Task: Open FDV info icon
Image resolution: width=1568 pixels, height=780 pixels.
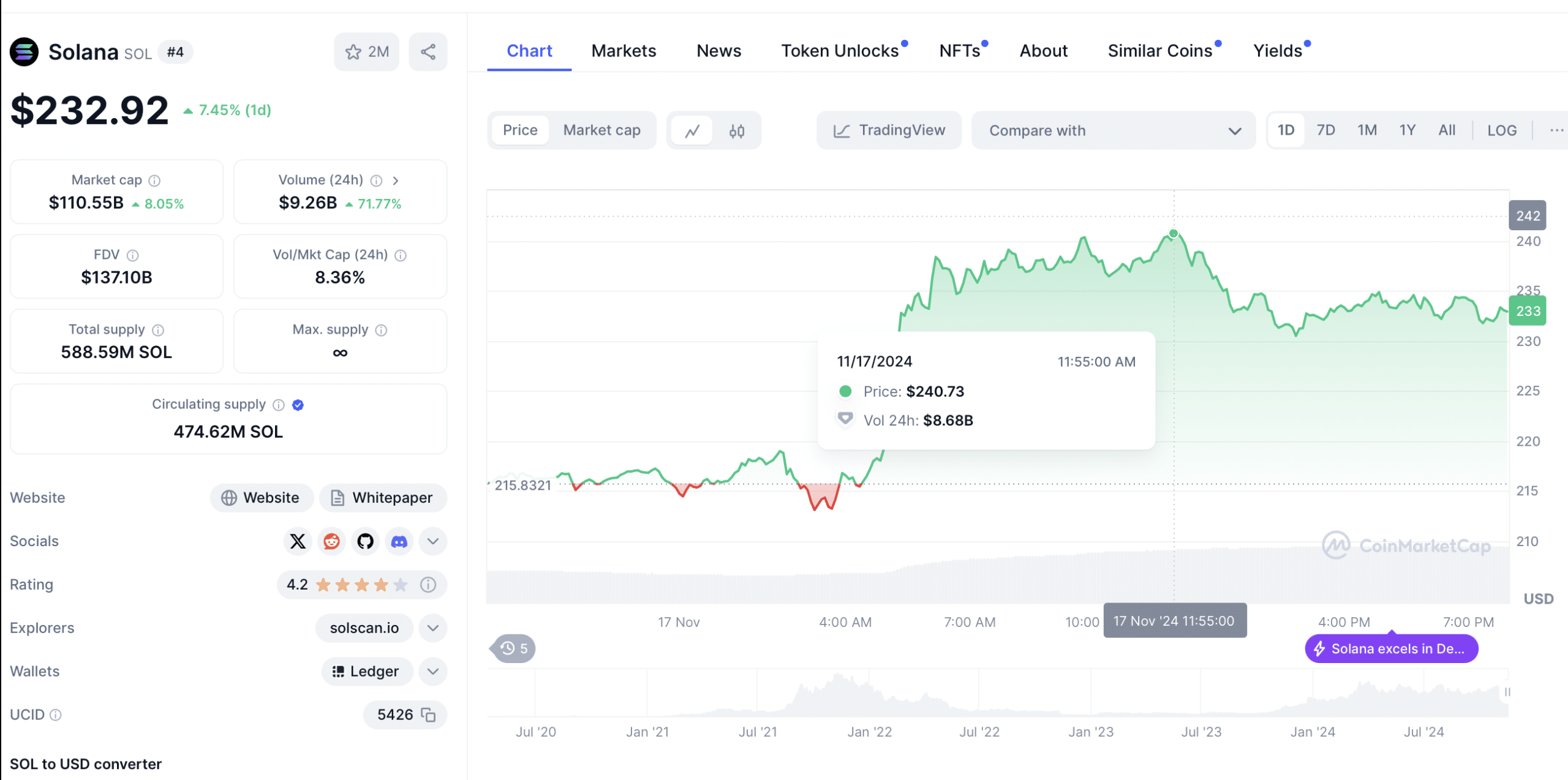Action: pyautogui.click(x=133, y=255)
